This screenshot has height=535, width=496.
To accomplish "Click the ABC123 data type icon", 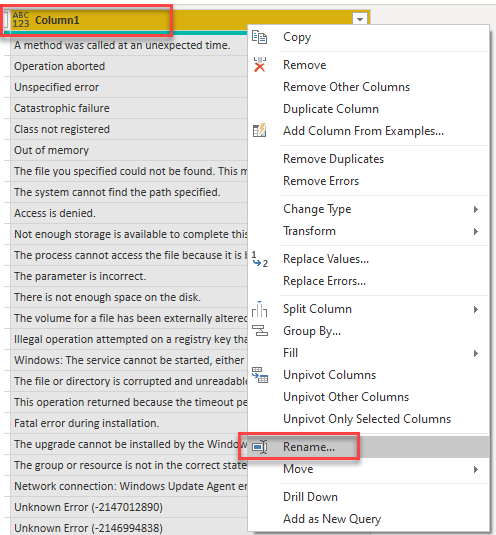I will tap(21, 20).
